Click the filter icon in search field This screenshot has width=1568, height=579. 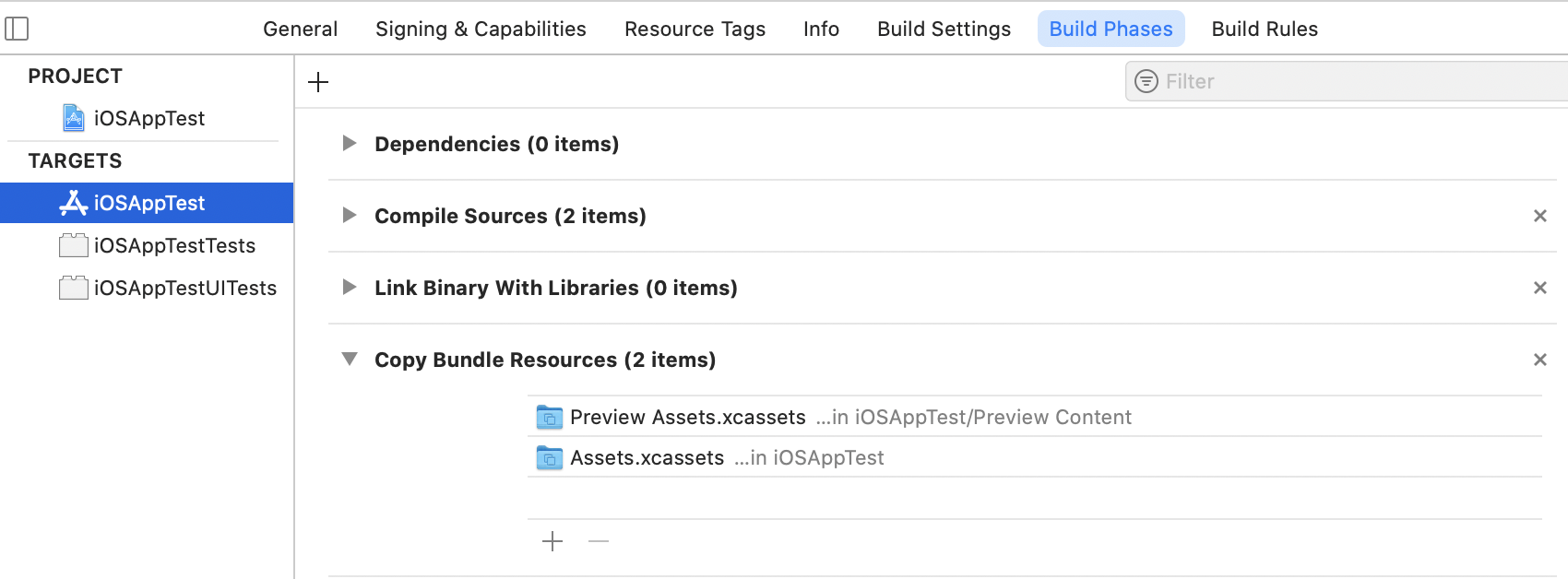[1146, 81]
